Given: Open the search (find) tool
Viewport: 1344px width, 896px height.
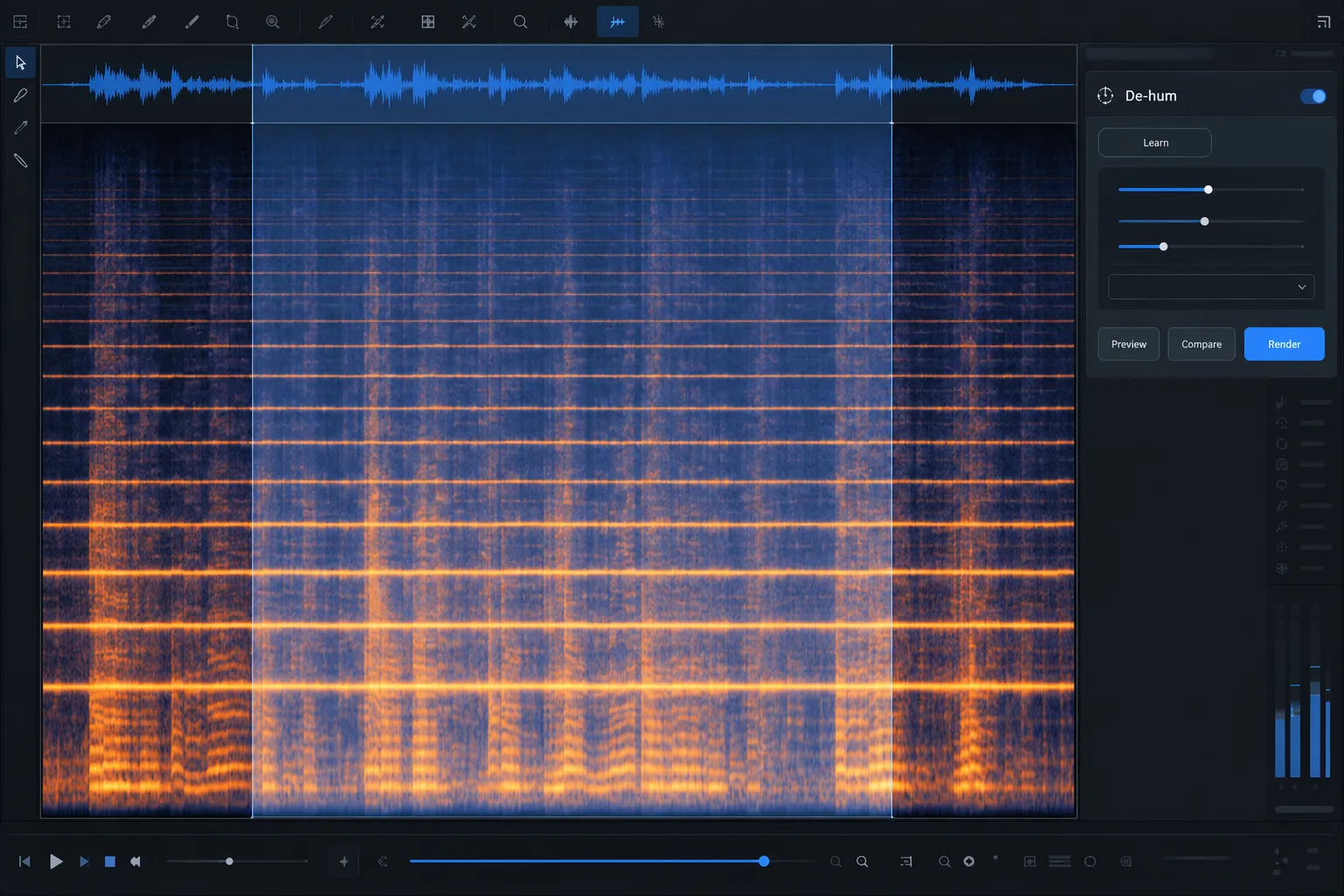Looking at the screenshot, I should (521, 22).
